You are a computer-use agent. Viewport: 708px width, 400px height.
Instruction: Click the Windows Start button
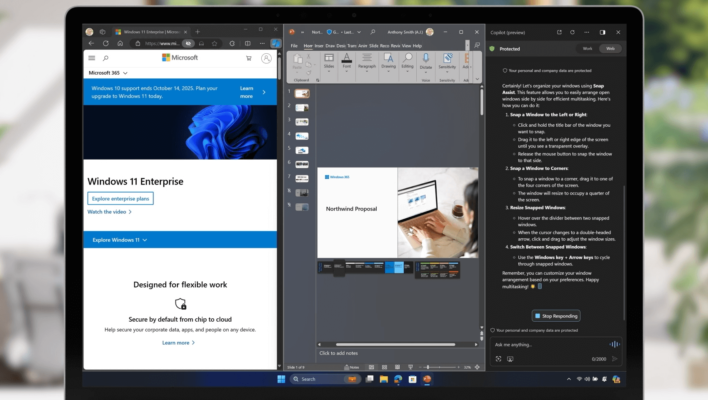coord(281,379)
